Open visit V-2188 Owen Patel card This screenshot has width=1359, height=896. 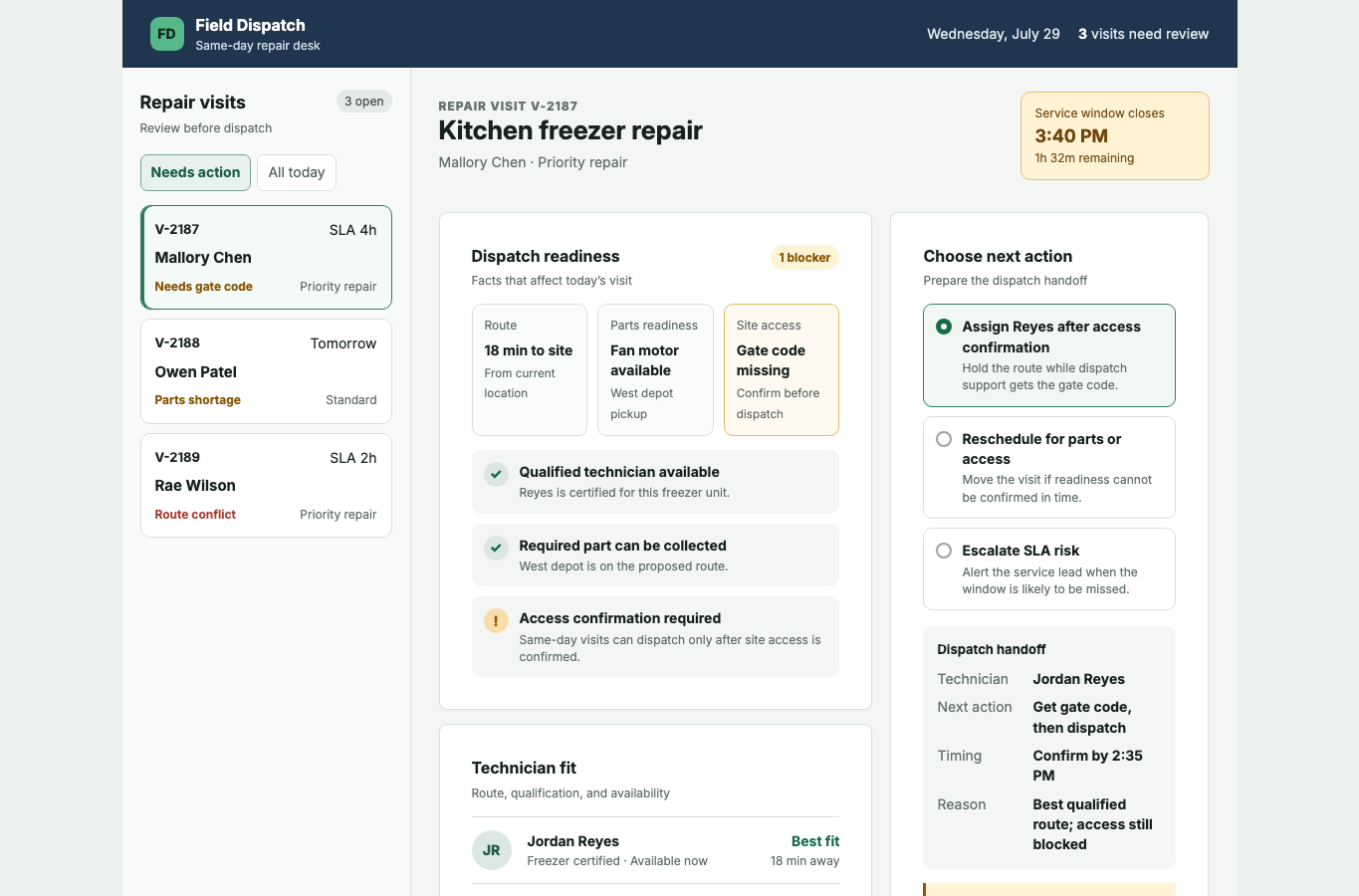coord(266,371)
